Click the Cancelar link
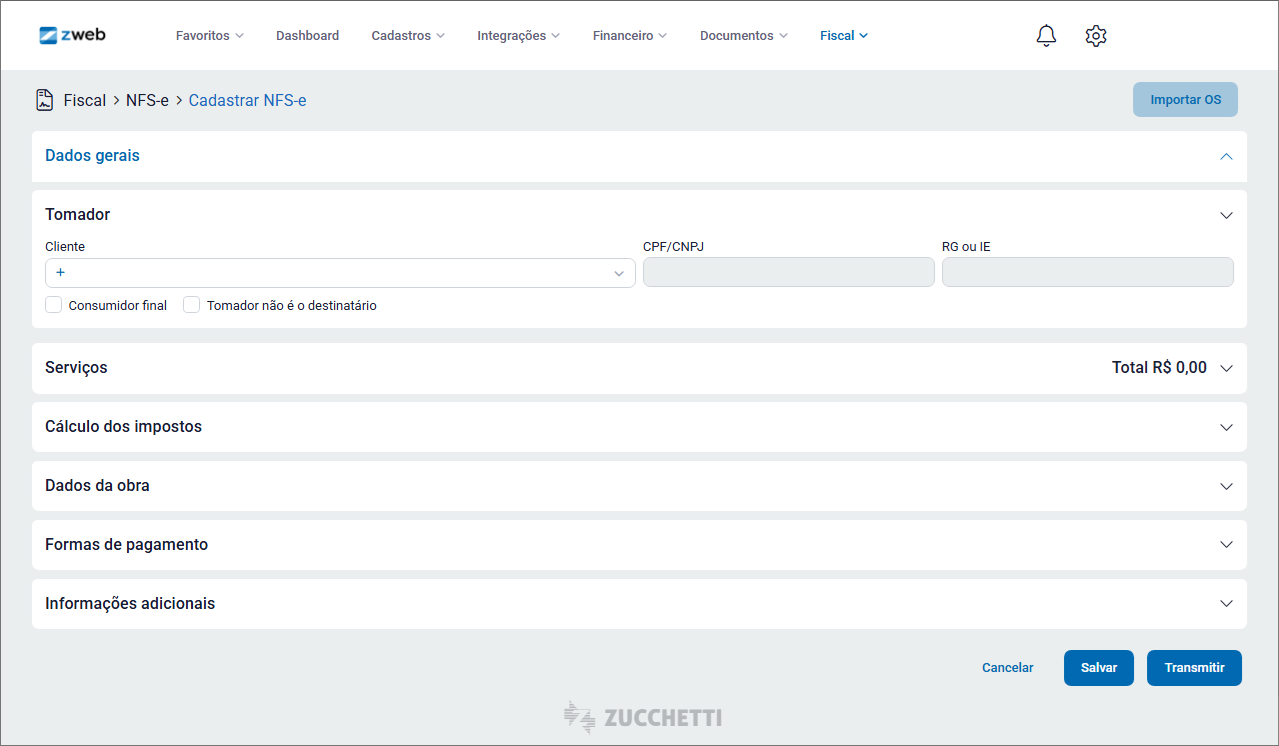Screen dimensions: 1279x746 1007,668
